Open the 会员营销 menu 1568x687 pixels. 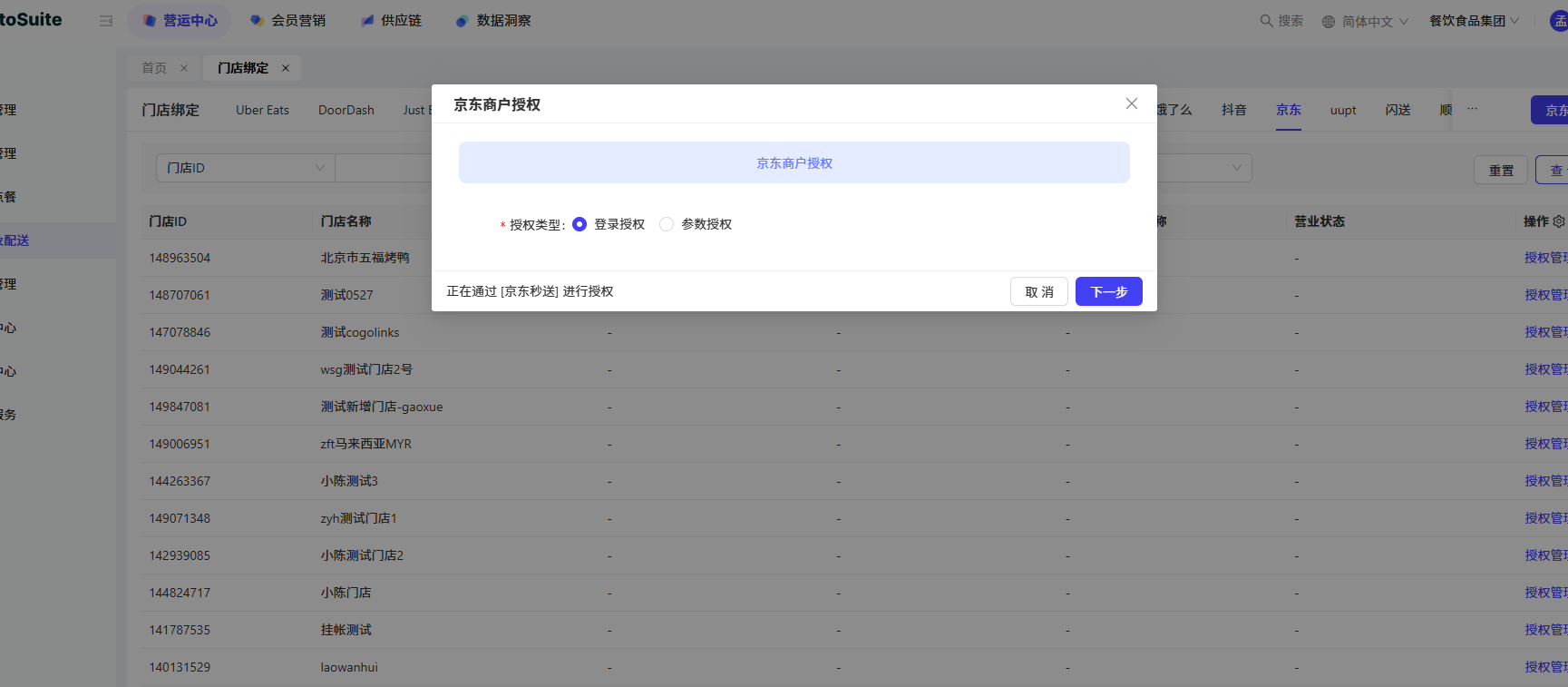point(287,20)
